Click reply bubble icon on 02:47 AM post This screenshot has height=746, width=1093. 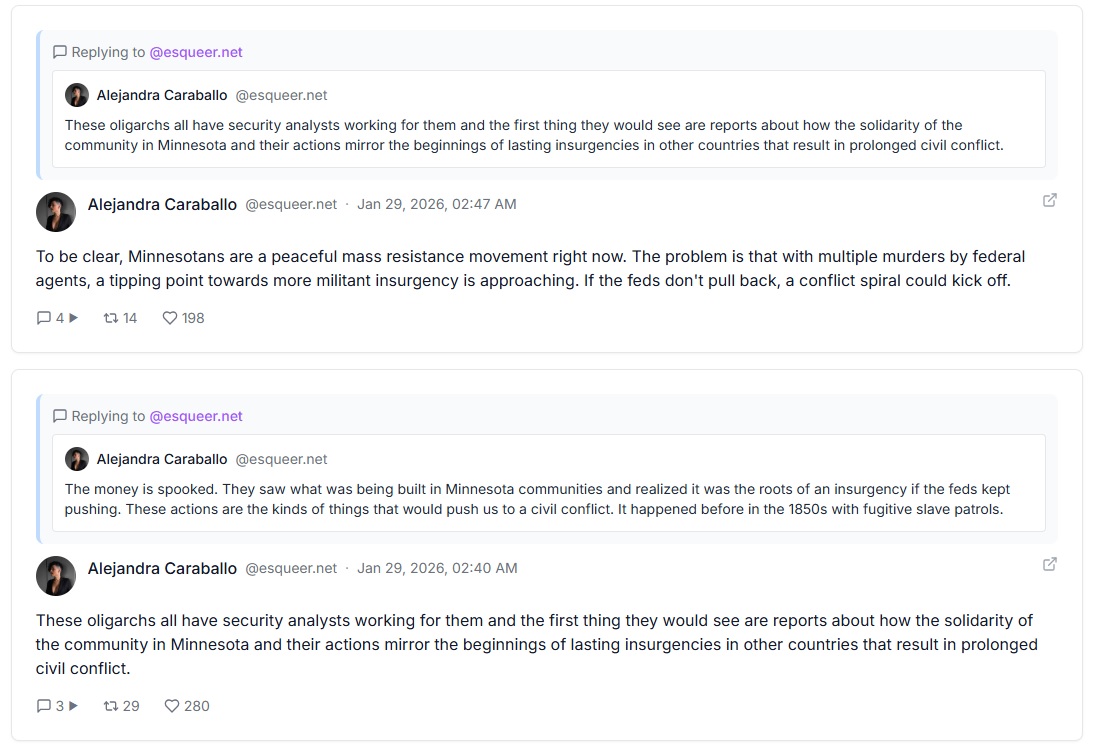(x=44, y=318)
